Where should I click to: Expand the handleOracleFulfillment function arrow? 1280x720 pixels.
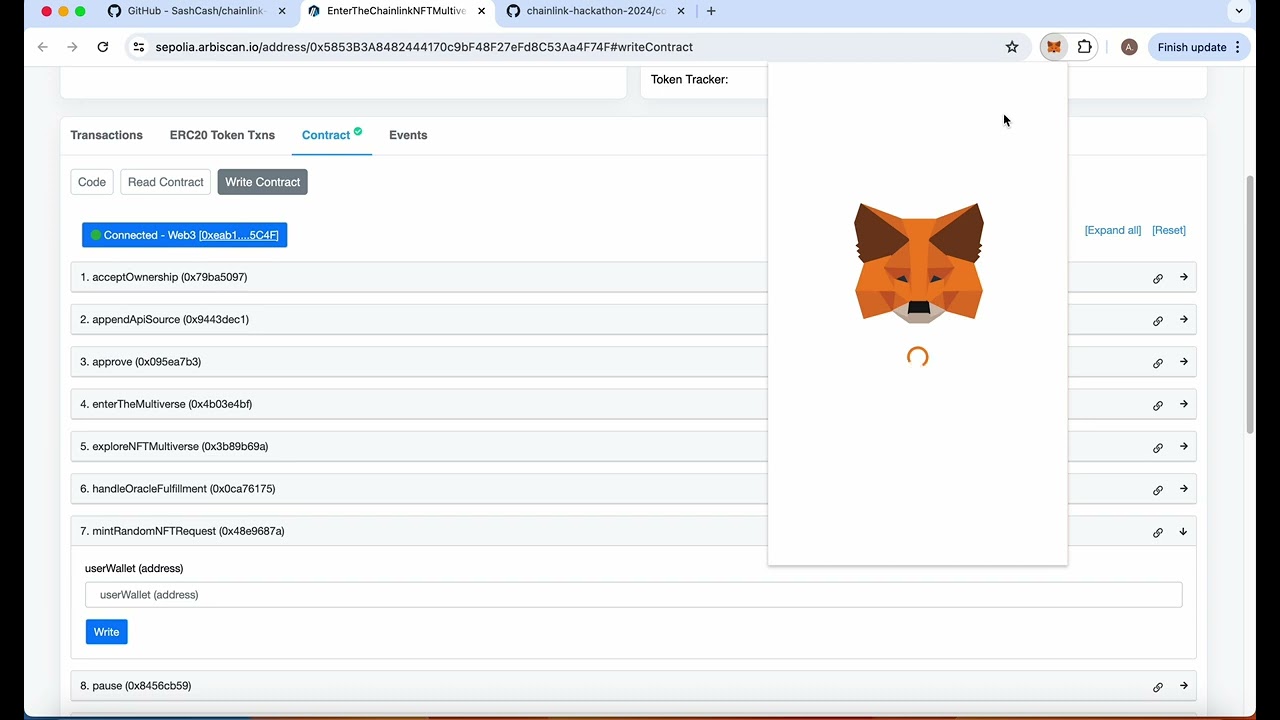pos(1183,489)
